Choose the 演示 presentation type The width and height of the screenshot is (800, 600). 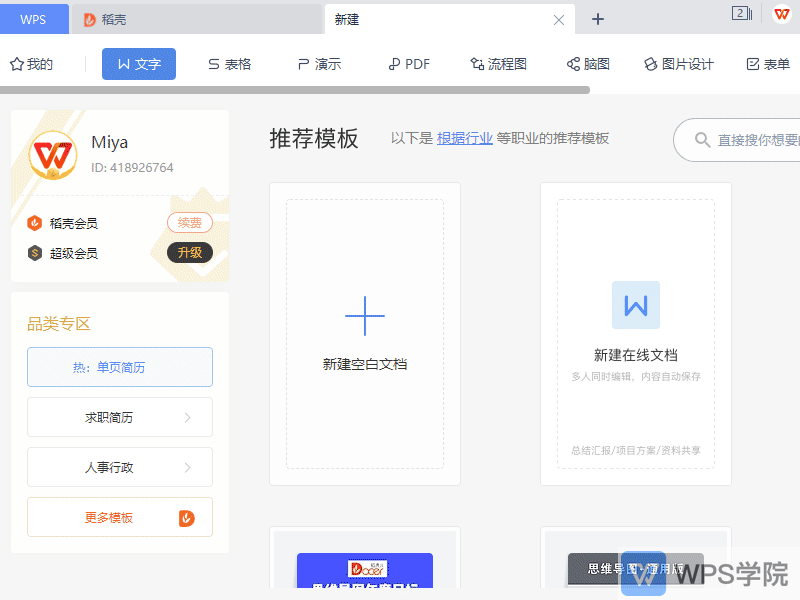(319, 64)
